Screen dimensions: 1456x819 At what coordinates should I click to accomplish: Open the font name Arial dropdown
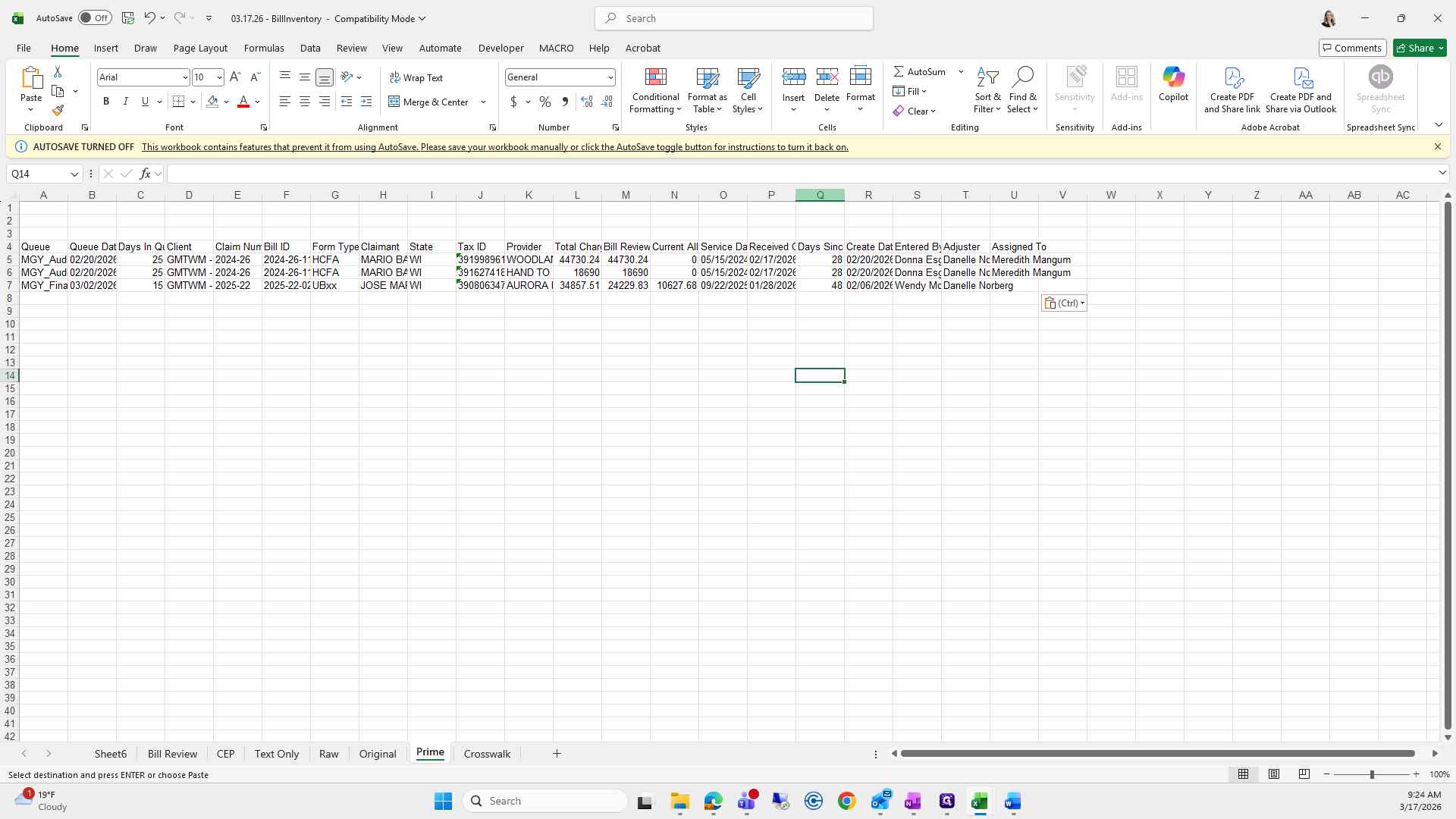tap(184, 77)
